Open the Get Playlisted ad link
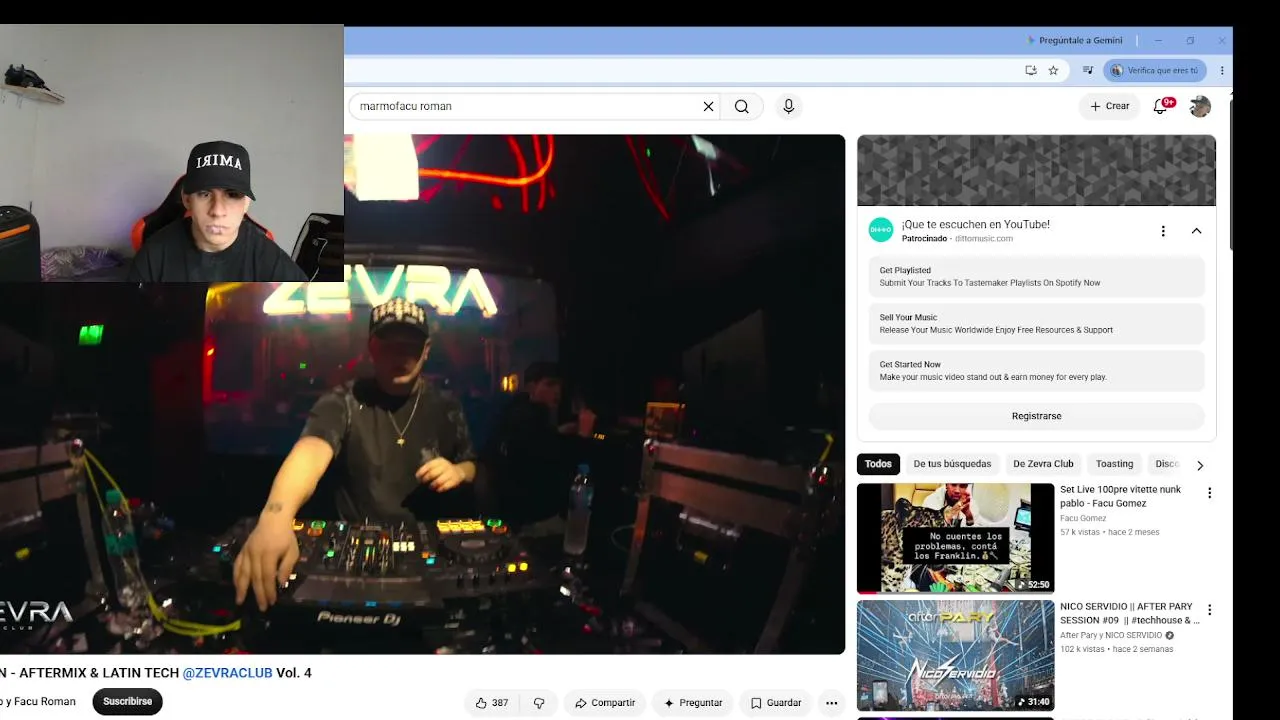 click(x=1036, y=276)
